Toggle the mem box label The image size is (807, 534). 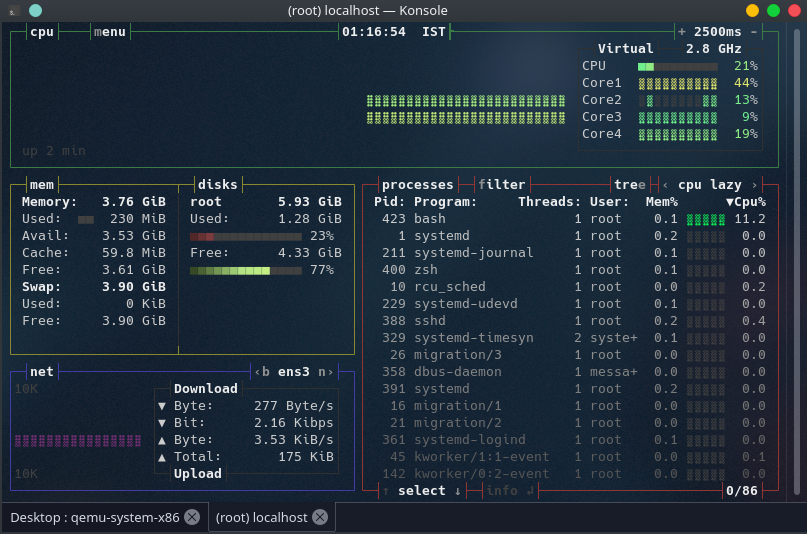[x=42, y=185]
